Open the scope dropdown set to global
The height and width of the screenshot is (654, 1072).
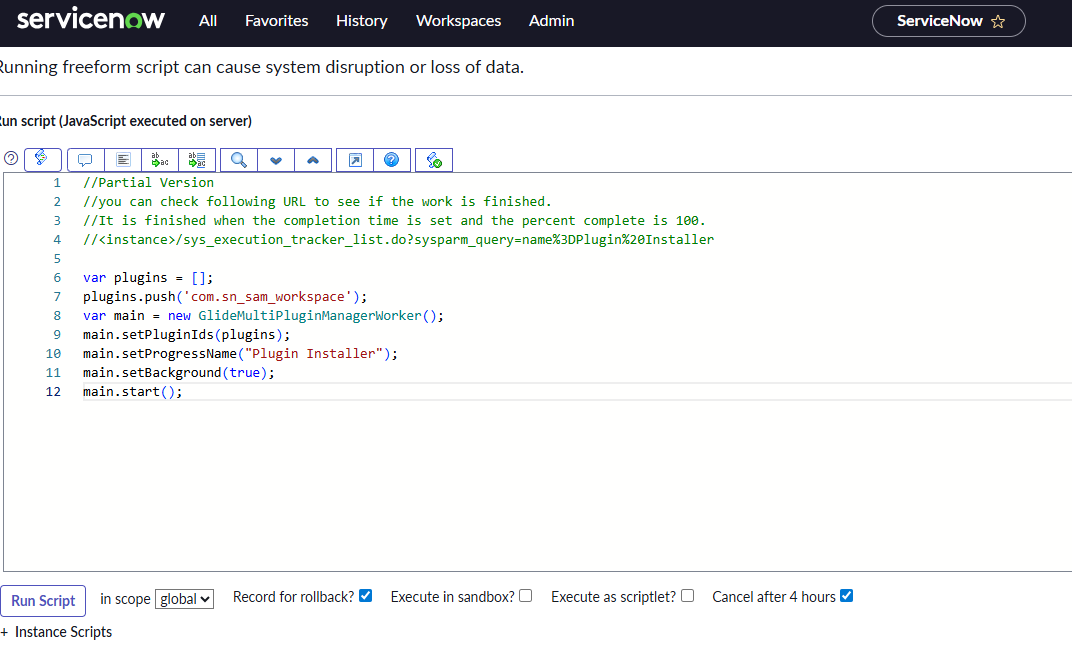click(185, 599)
